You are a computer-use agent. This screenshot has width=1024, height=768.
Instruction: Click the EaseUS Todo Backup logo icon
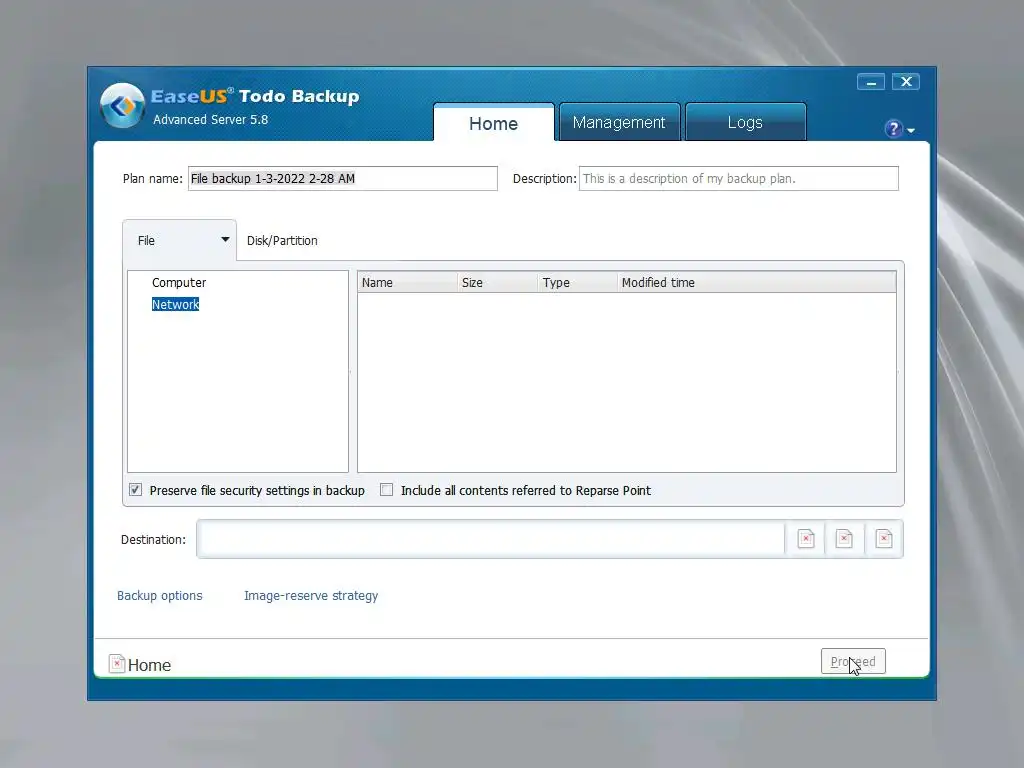point(122,105)
